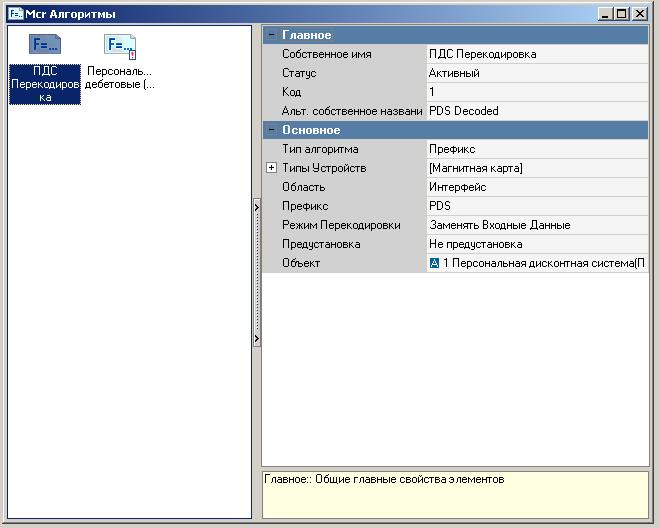
Task: Click the lower splitter arrow between panels
Action: pos(256,339)
